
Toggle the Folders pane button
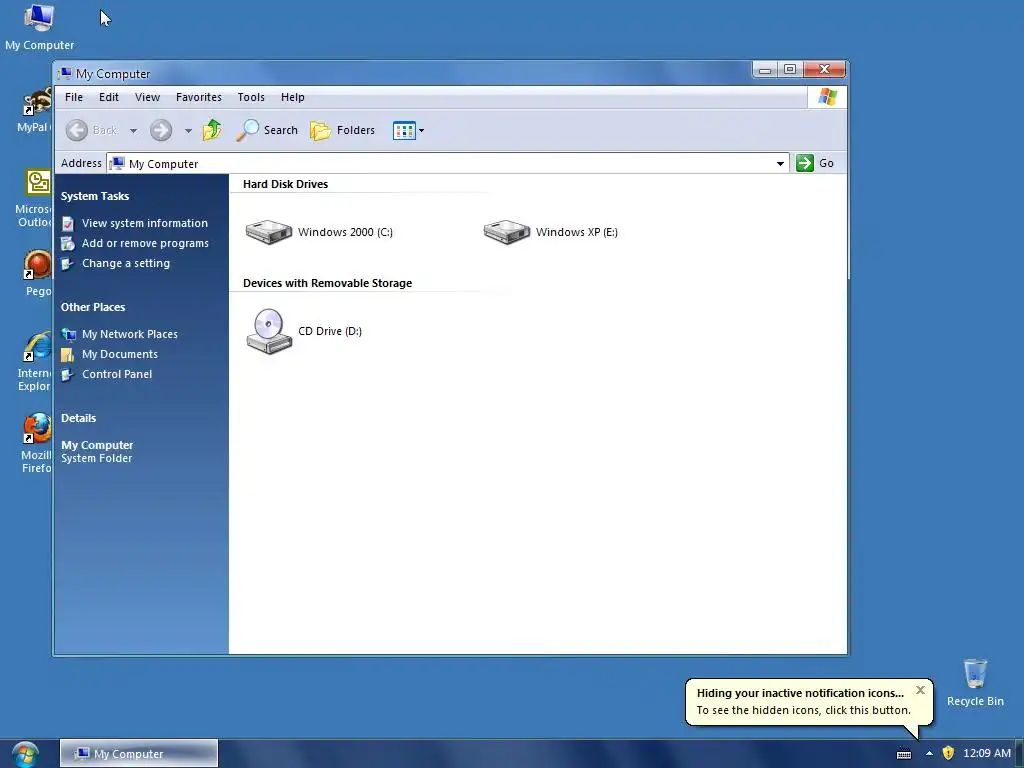[343, 130]
